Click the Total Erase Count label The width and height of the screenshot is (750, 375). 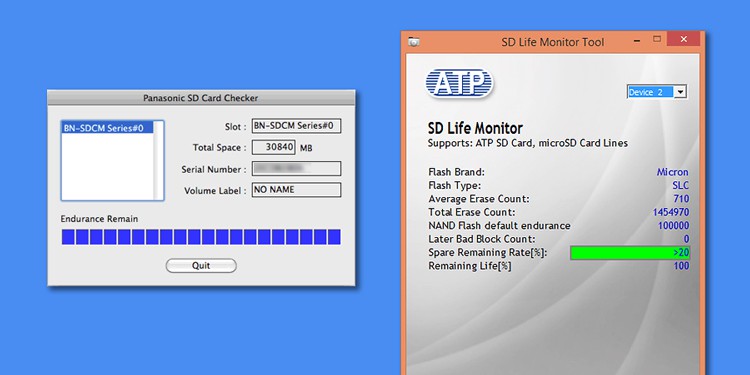point(472,212)
